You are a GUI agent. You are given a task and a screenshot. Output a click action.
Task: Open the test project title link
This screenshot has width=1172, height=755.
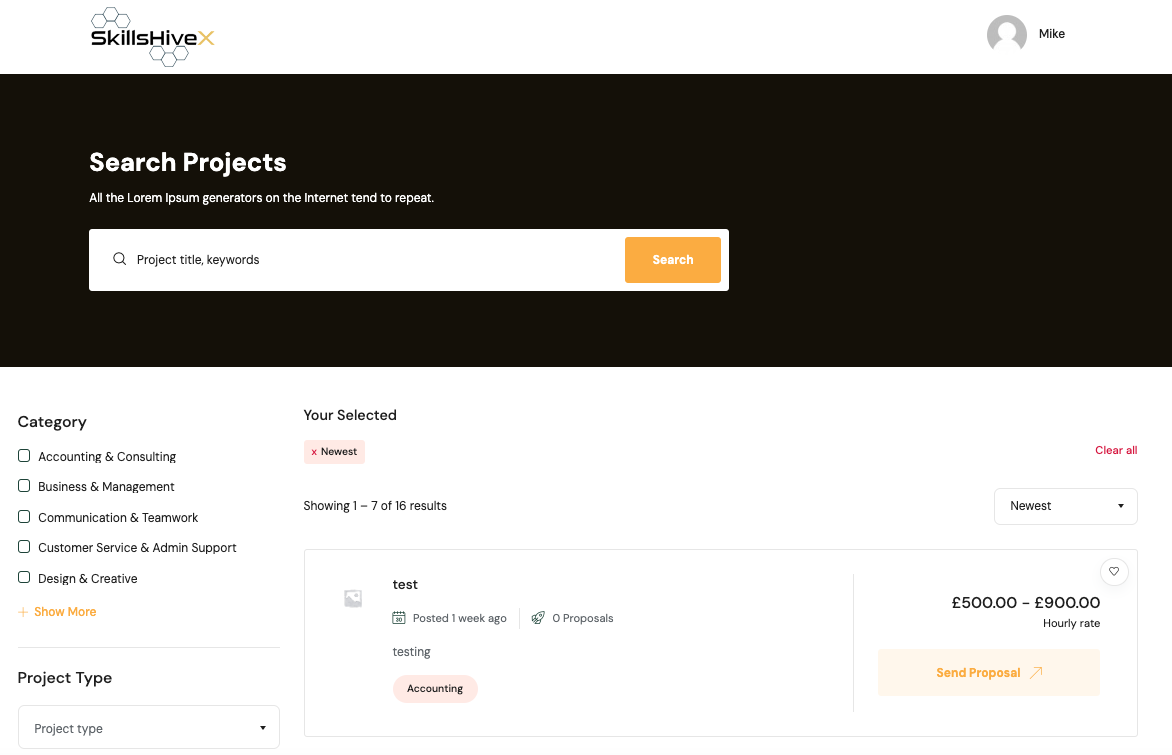tap(405, 585)
